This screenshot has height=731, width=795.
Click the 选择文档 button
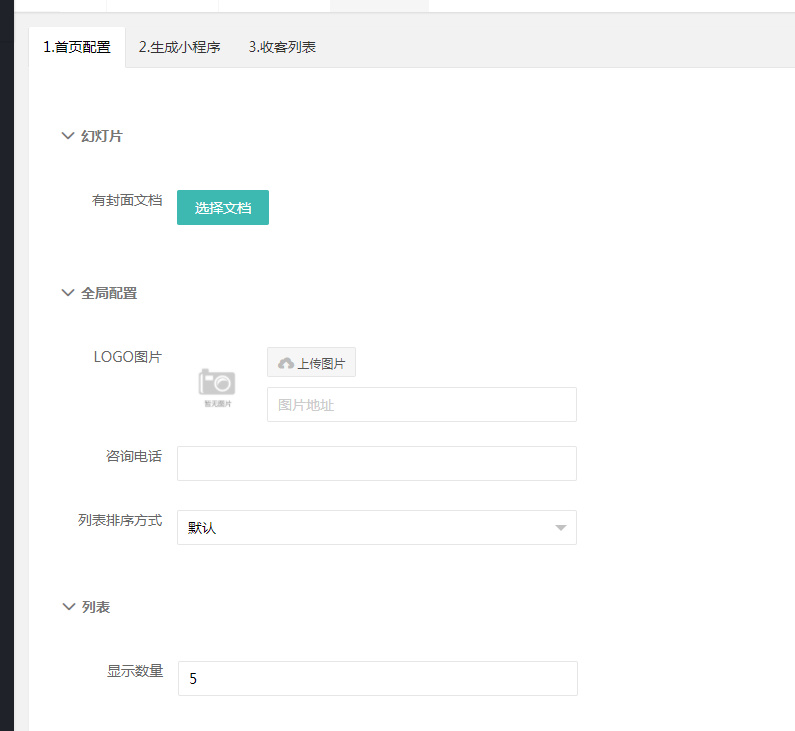[x=223, y=207]
